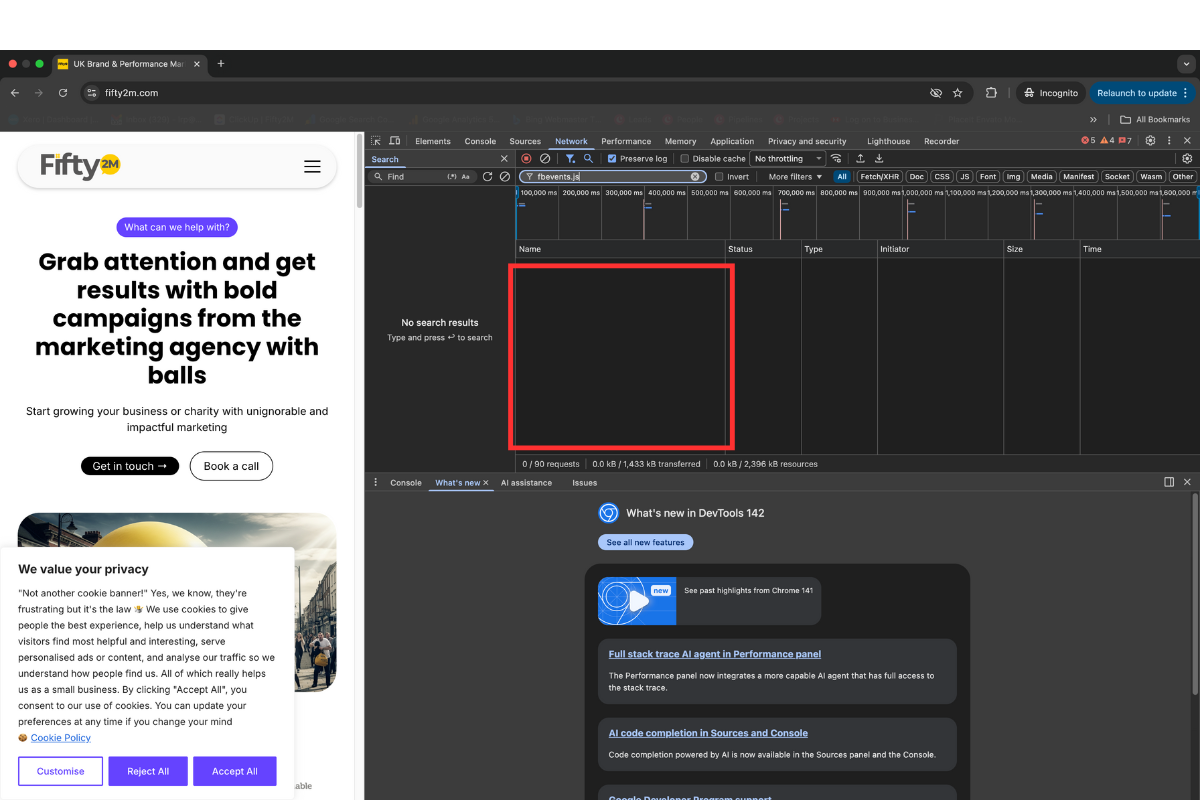Open Chrome extensions puzzle icon

click(991, 93)
